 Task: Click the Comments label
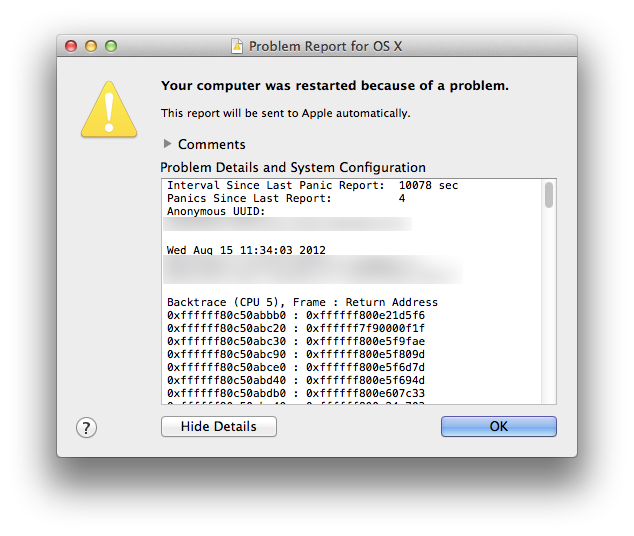(211, 144)
